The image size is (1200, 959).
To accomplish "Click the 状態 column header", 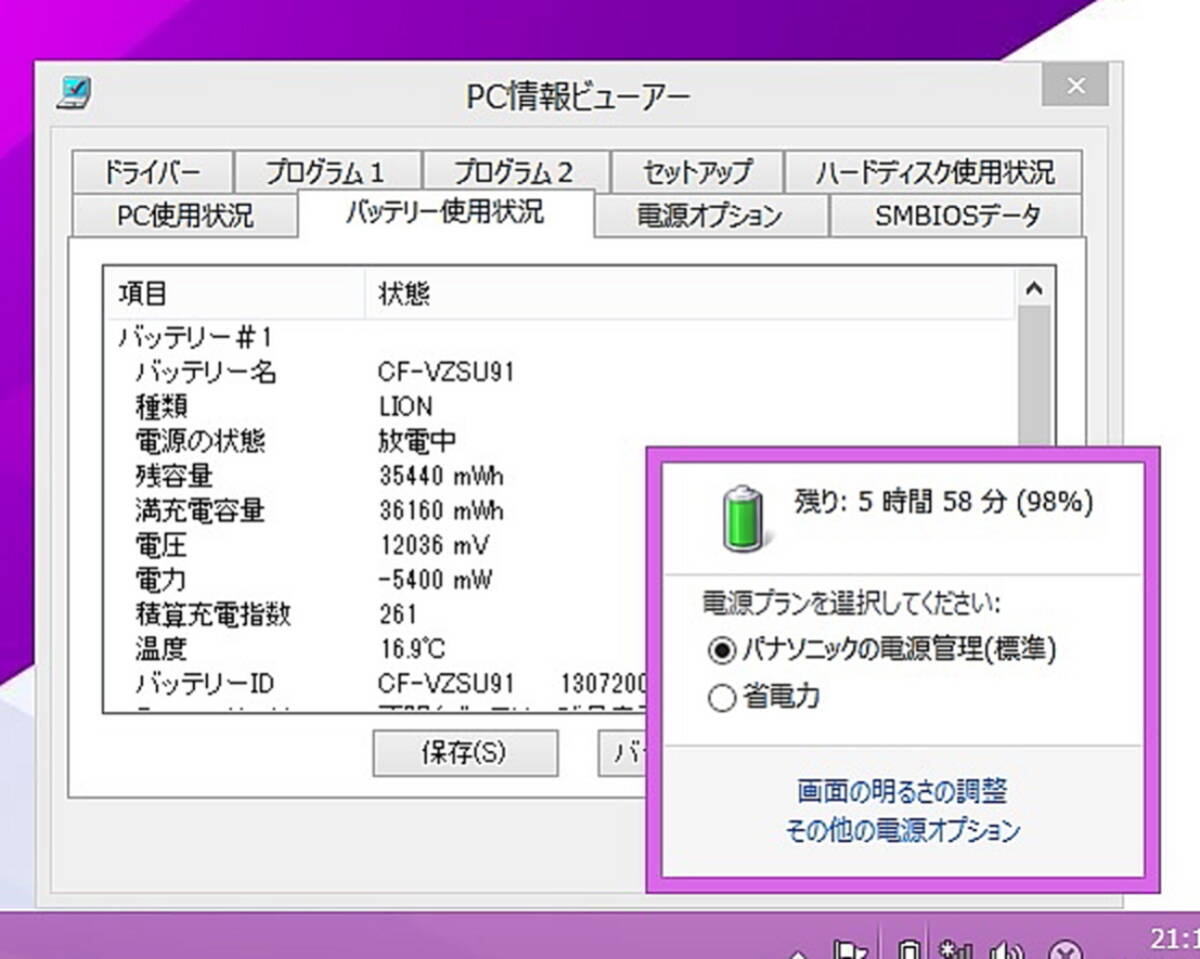I will click(690, 294).
